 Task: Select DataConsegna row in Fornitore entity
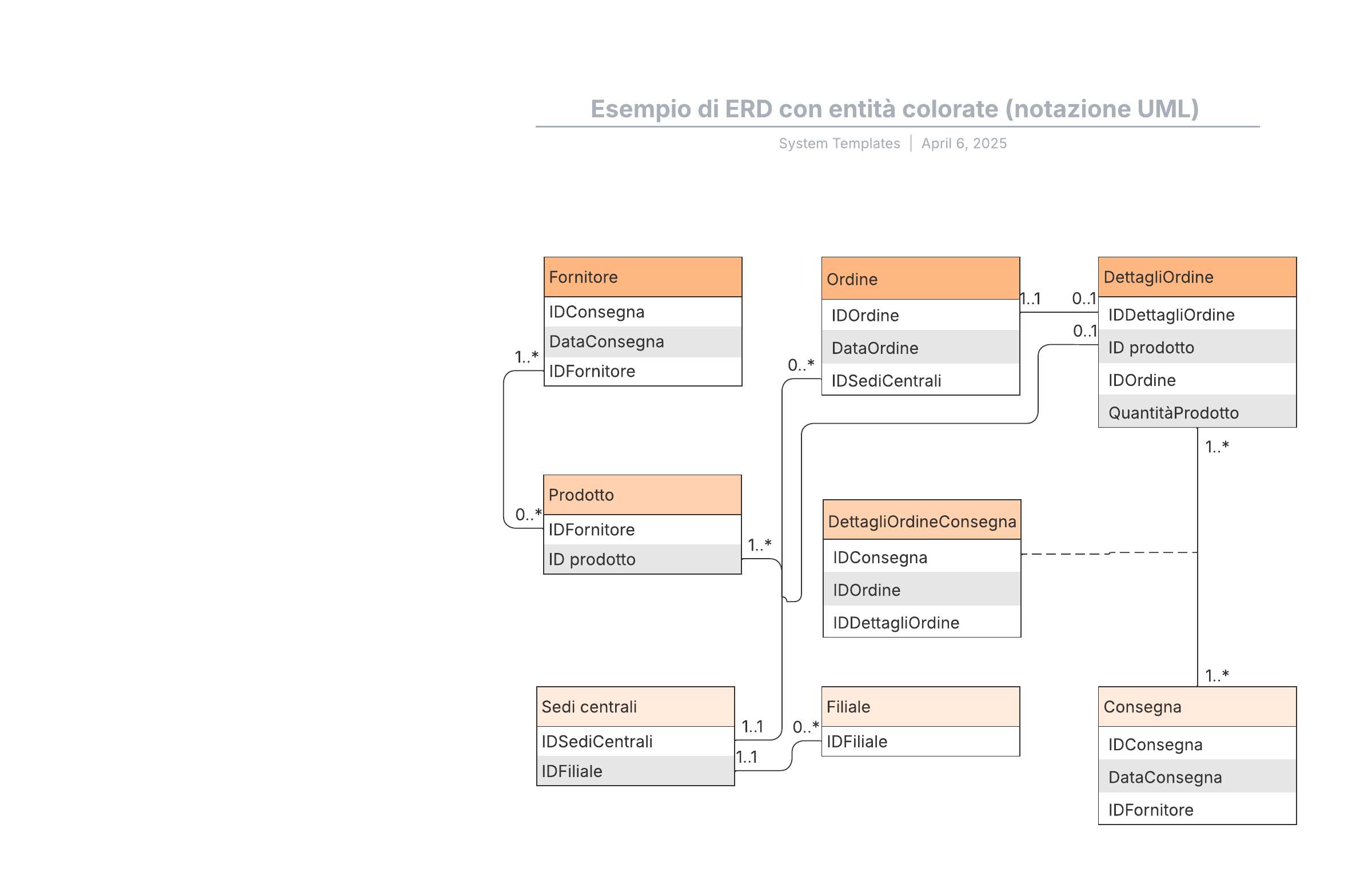pyautogui.click(x=642, y=341)
